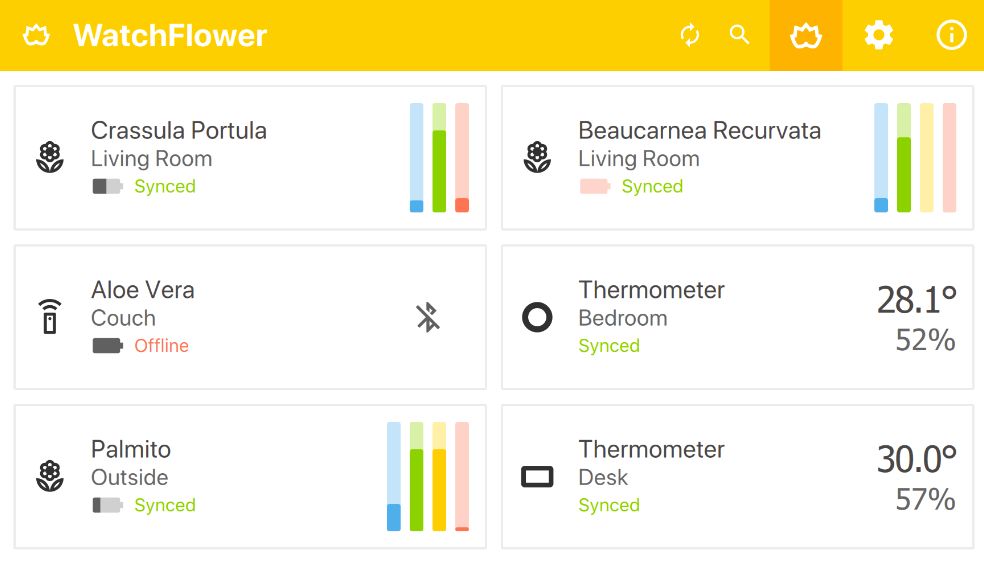Open the about info icon

[x=951, y=35]
